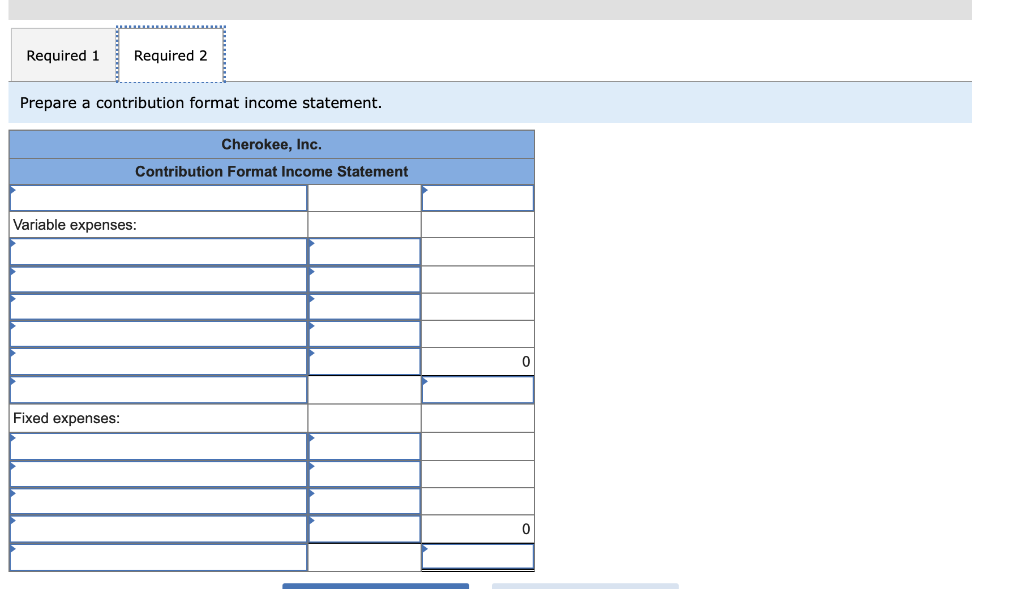Open the fifth variable expense label dropdown

click(157, 361)
